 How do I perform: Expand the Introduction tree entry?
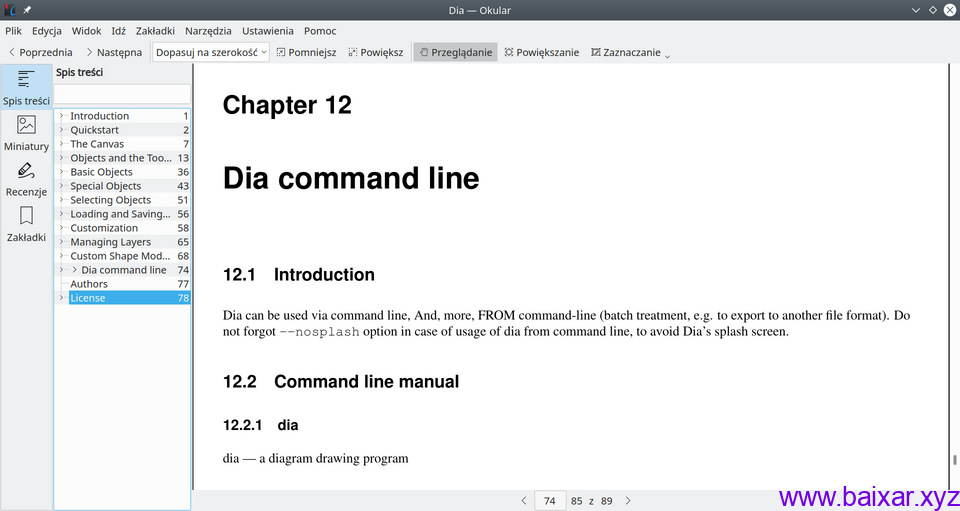[62, 116]
